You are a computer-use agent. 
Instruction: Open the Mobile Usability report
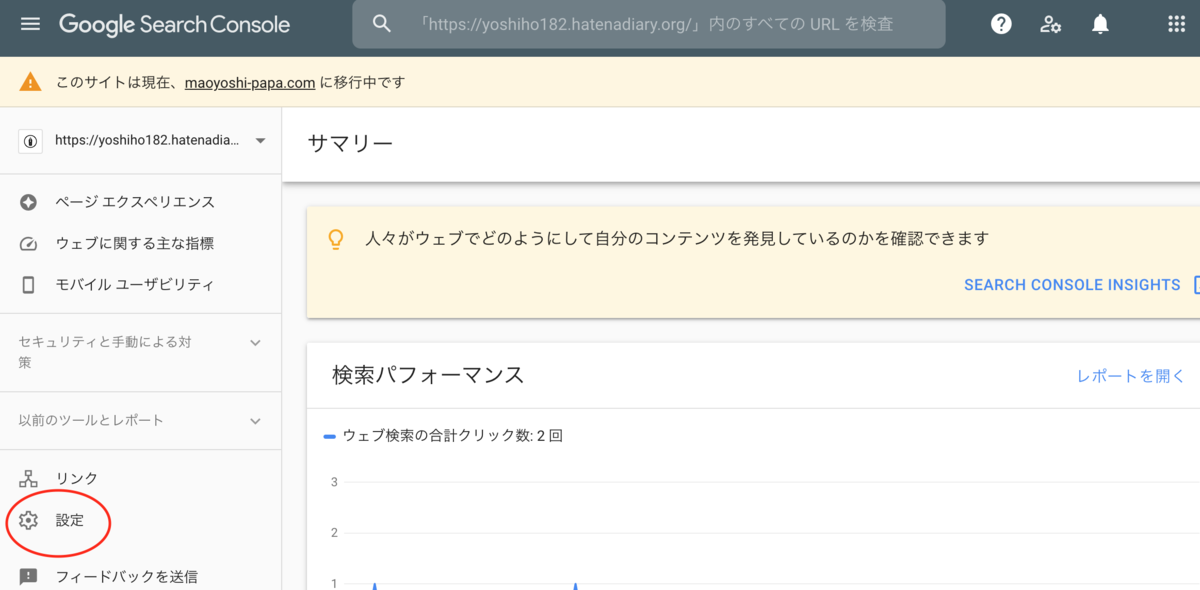tap(28, 284)
